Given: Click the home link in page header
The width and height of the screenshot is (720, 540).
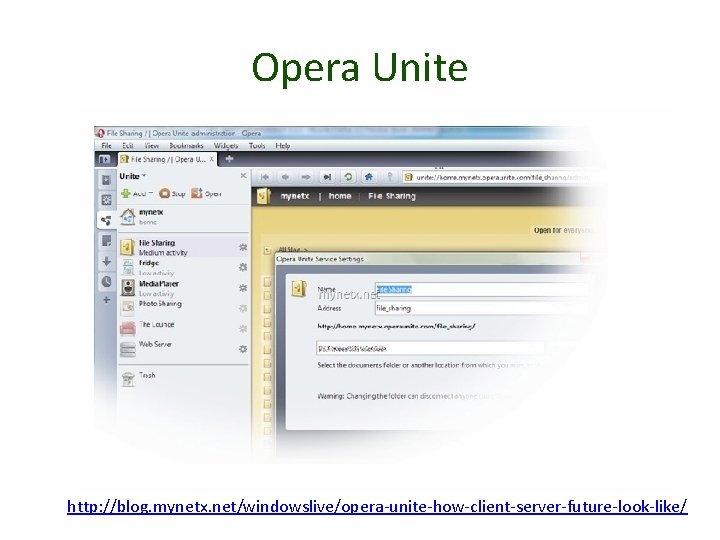Looking at the screenshot, I should coord(340,196).
